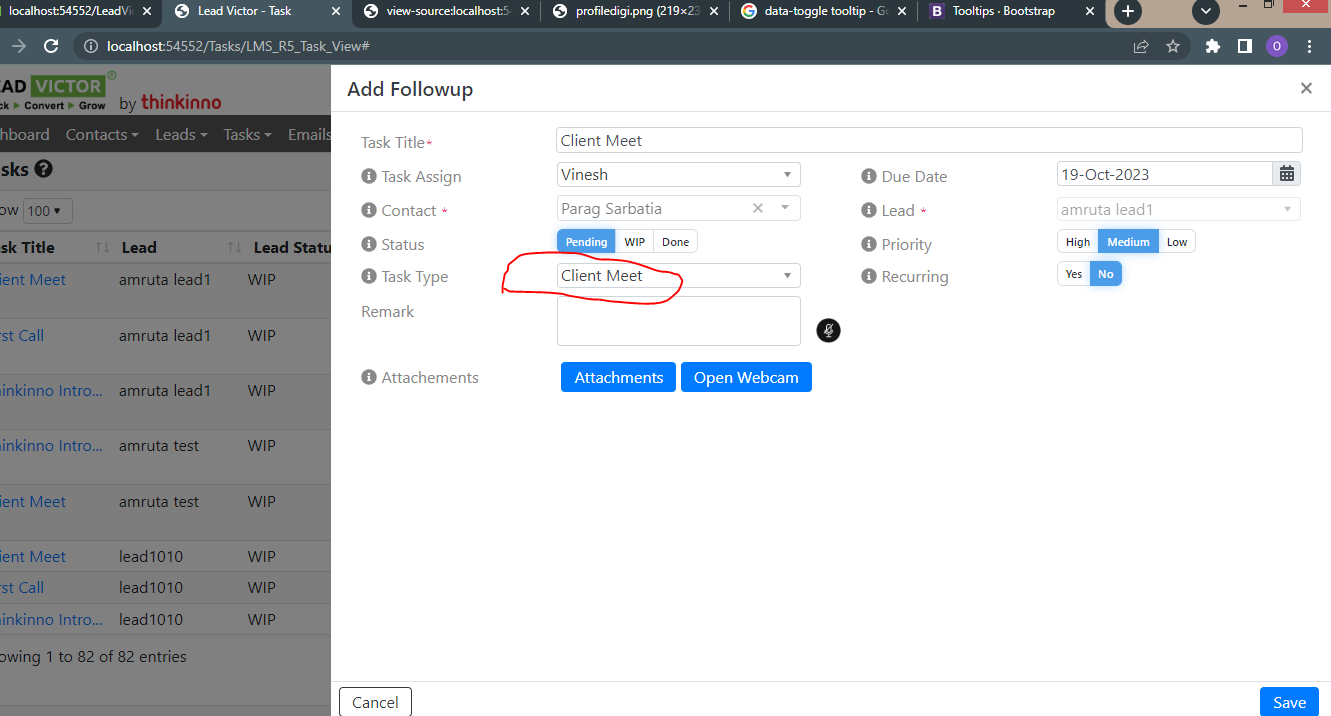Click the share page icon
This screenshot has width=1331, height=716.
(x=1141, y=46)
